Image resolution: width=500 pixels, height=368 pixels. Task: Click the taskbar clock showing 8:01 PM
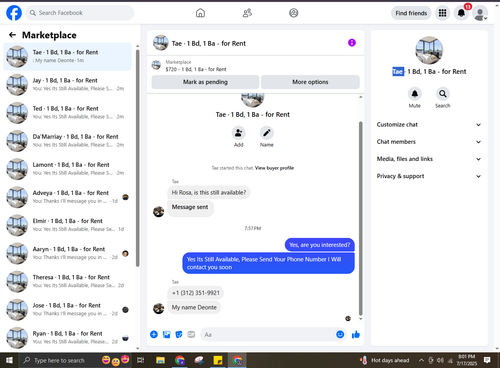[x=466, y=360]
